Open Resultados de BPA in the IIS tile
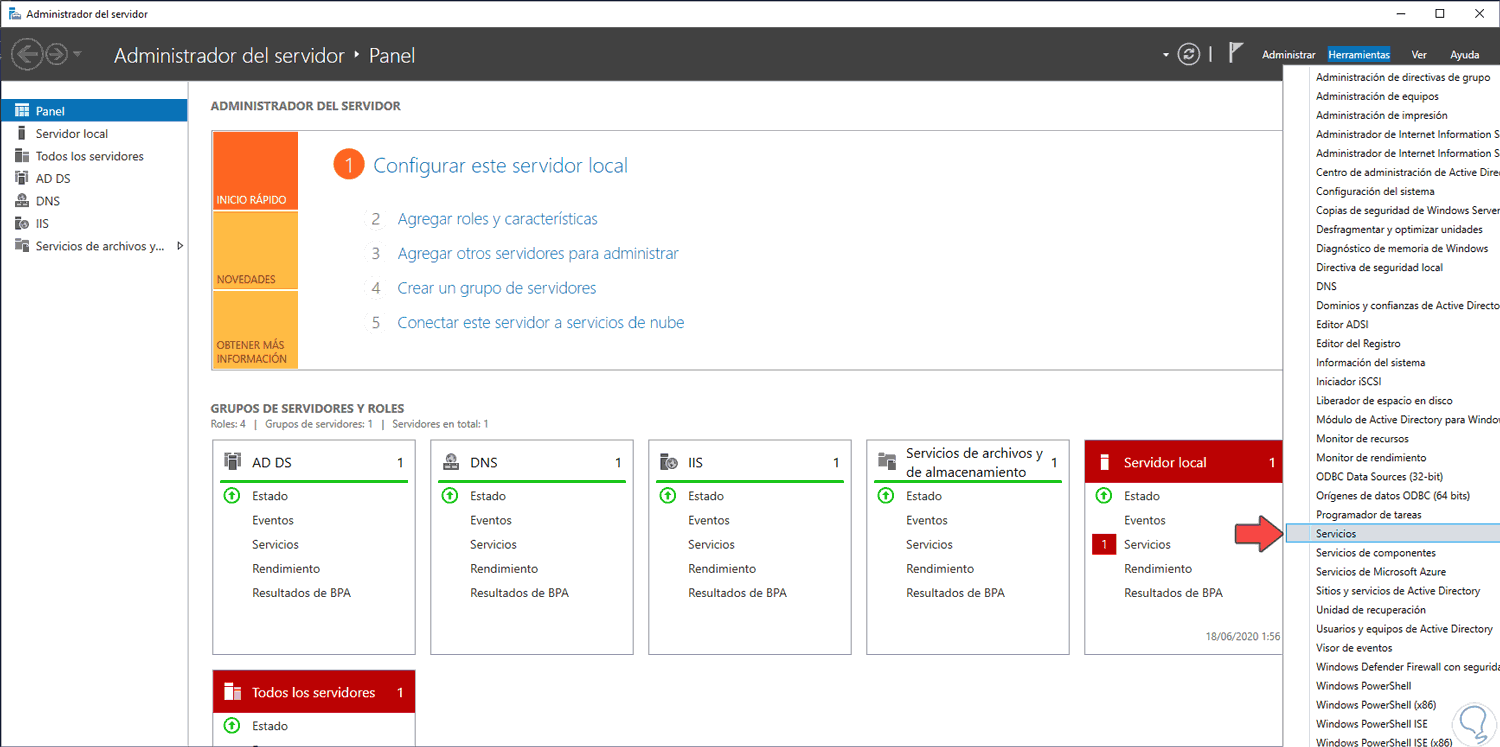Screen dimensions: 1500x747 point(737,593)
